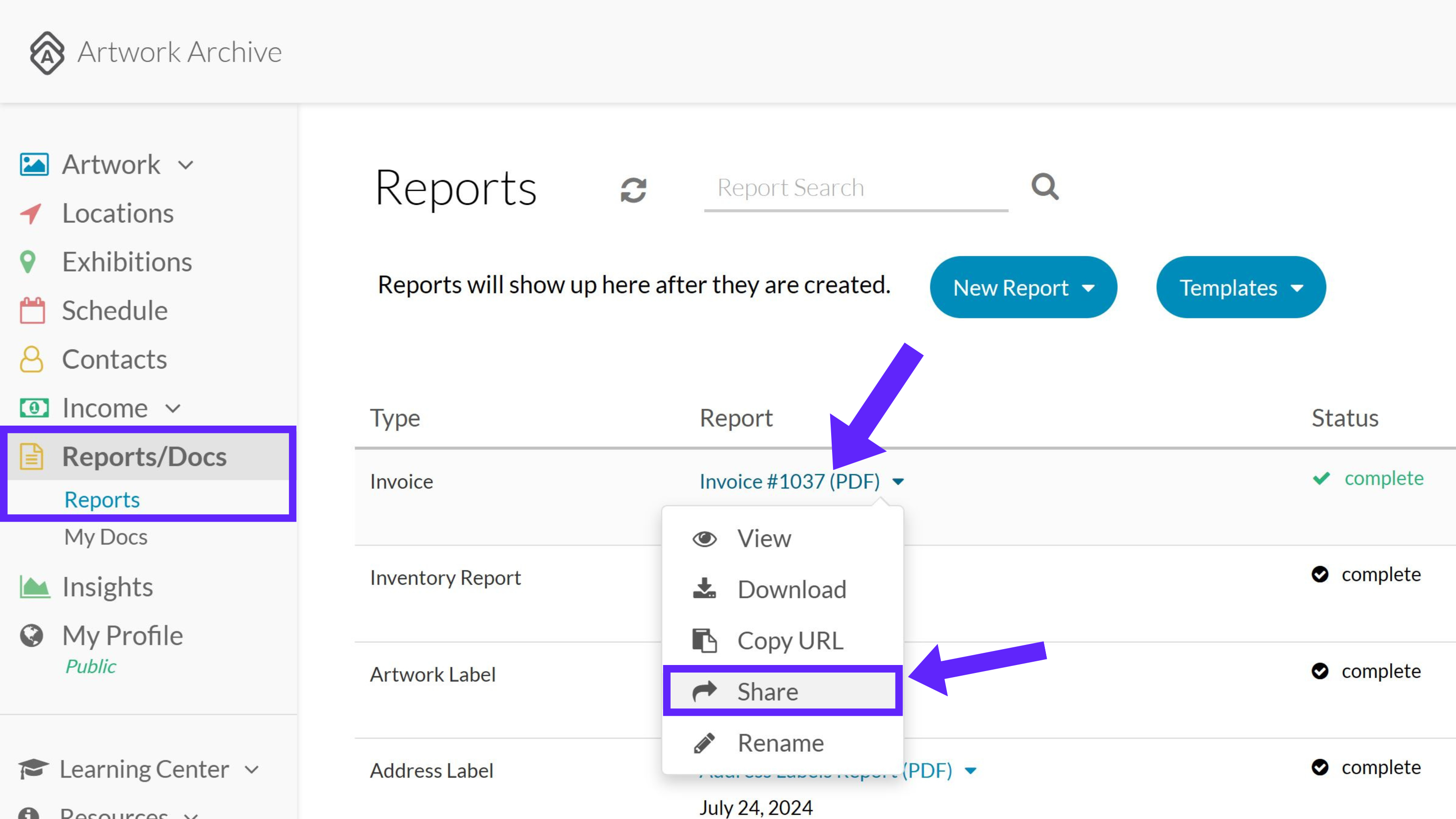Go to My Docs in sidebar
Image resolution: width=1456 pixels, height=819 pixels.
(x=105, y=536)
